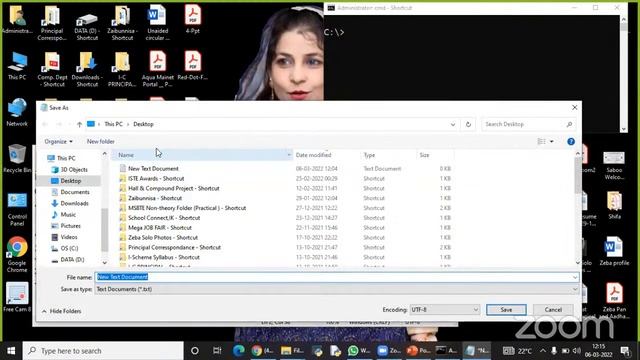The width and height of the screenshot is (640, 360).
Task: Click the Cancel button
Action: tap(553, 310)
